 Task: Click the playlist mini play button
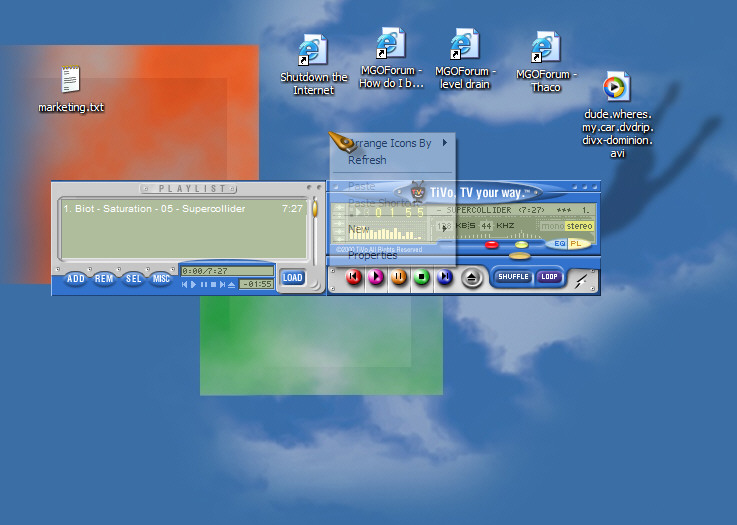coord(193,284)
